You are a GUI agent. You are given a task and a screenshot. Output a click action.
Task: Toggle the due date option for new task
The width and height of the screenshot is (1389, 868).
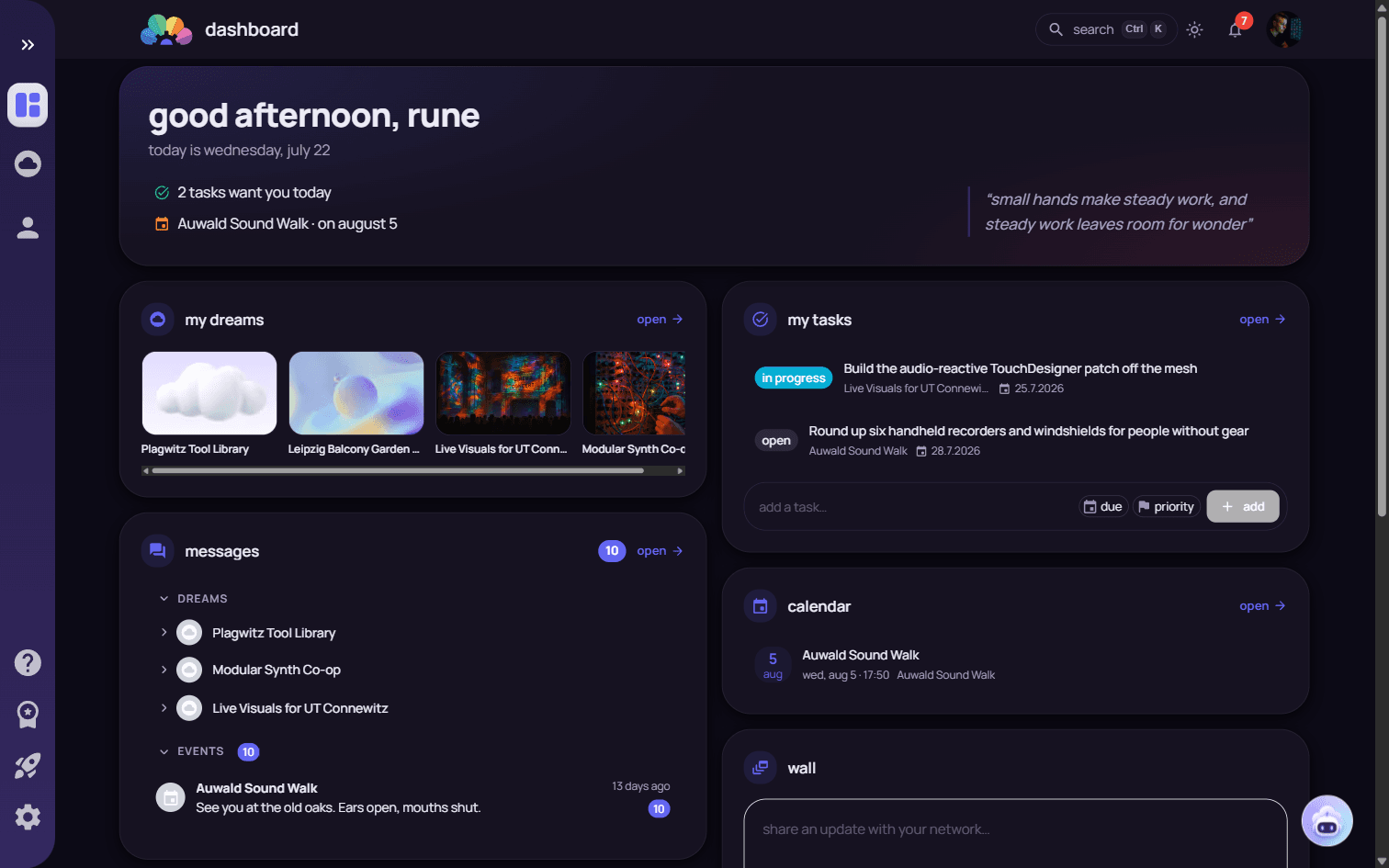(1102, 507)
